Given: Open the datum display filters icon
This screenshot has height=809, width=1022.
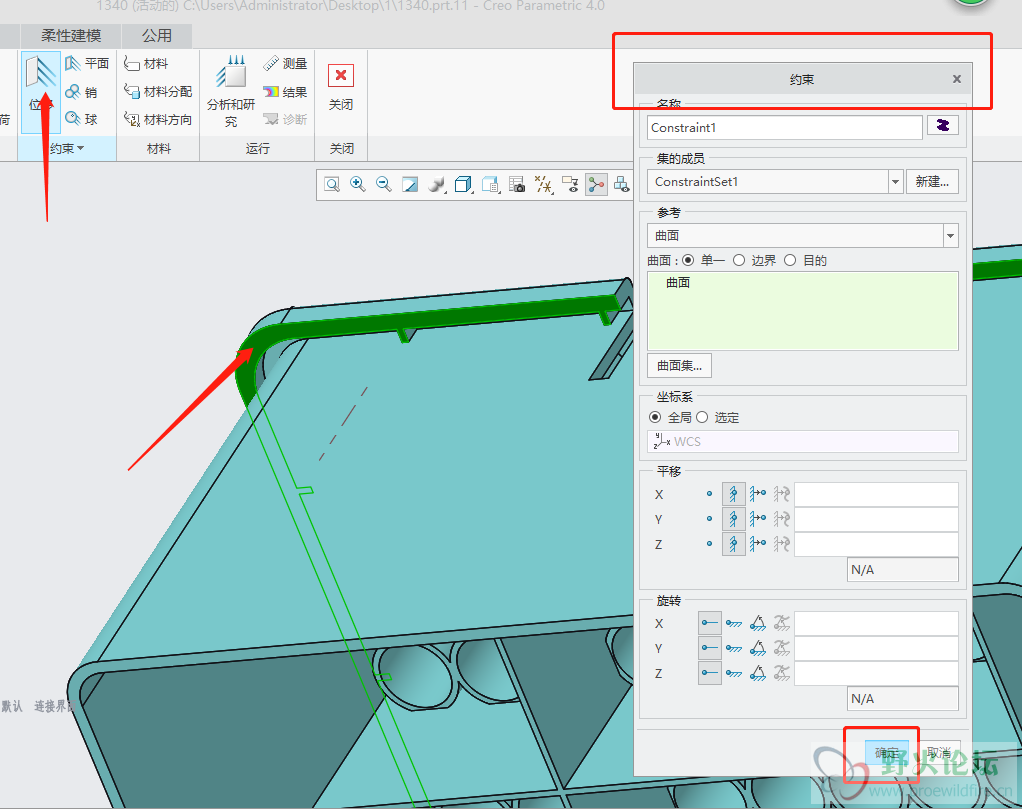Looking at the screenshot, I should 544,184.
